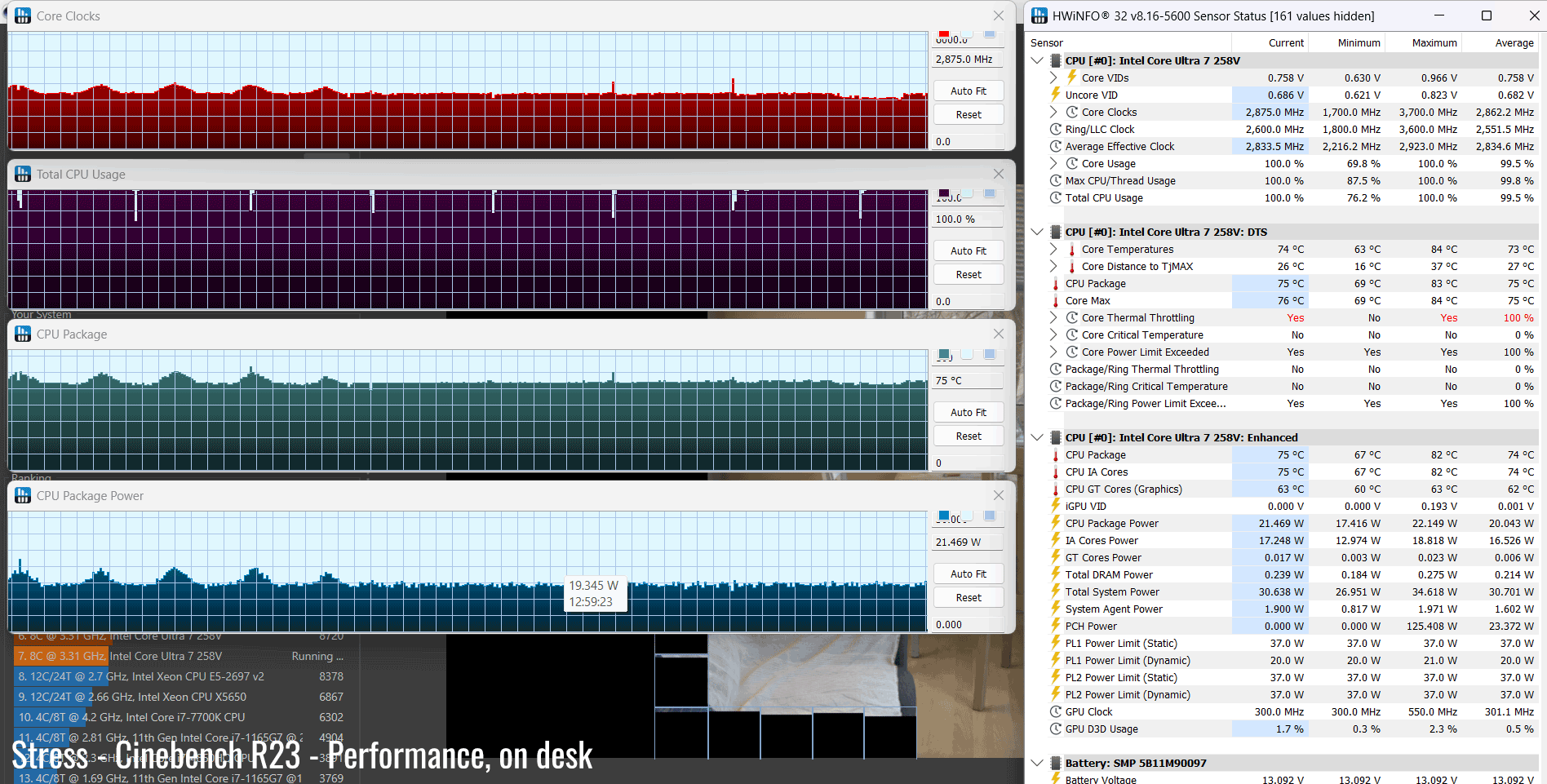Screen dimensions: 1547x784
Task: Select the GT Cores Power row
Action: [1283, 557]
